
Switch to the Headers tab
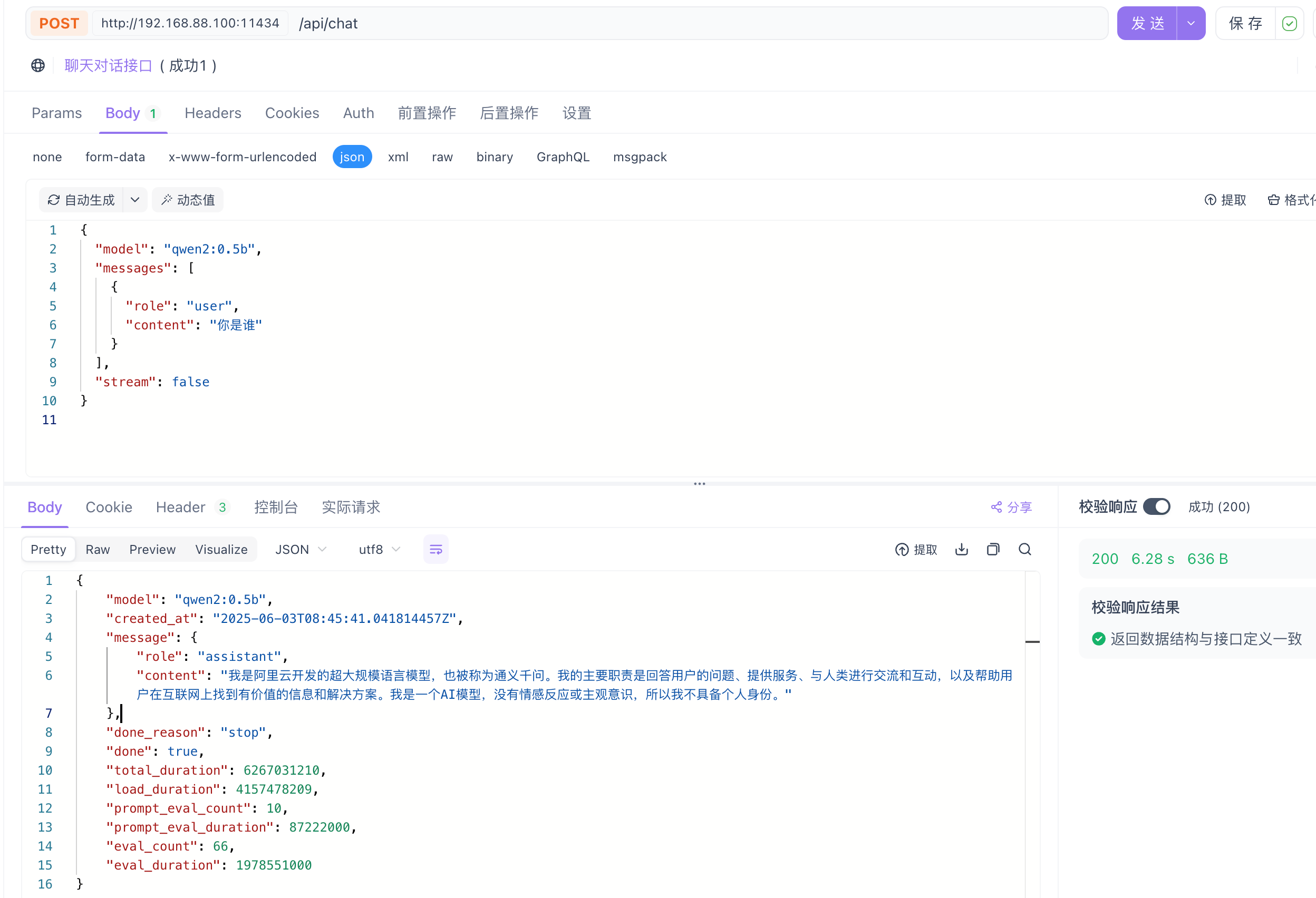(213, 113)
